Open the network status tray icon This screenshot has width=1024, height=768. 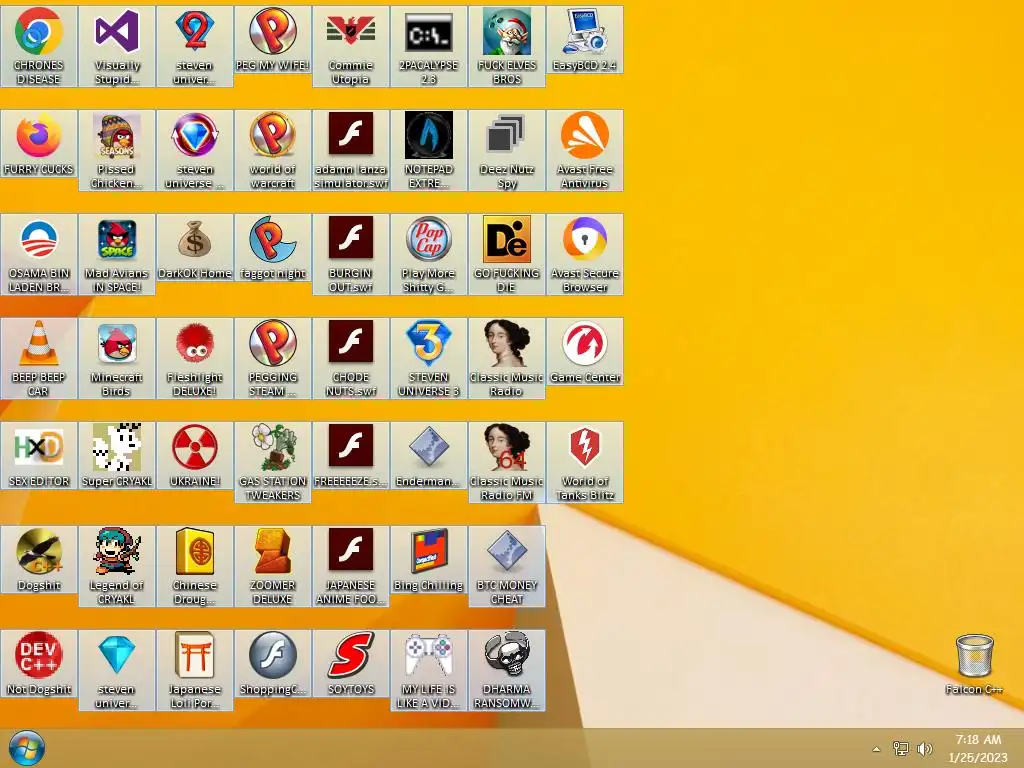pyautogui.click(x=901, y=749)
